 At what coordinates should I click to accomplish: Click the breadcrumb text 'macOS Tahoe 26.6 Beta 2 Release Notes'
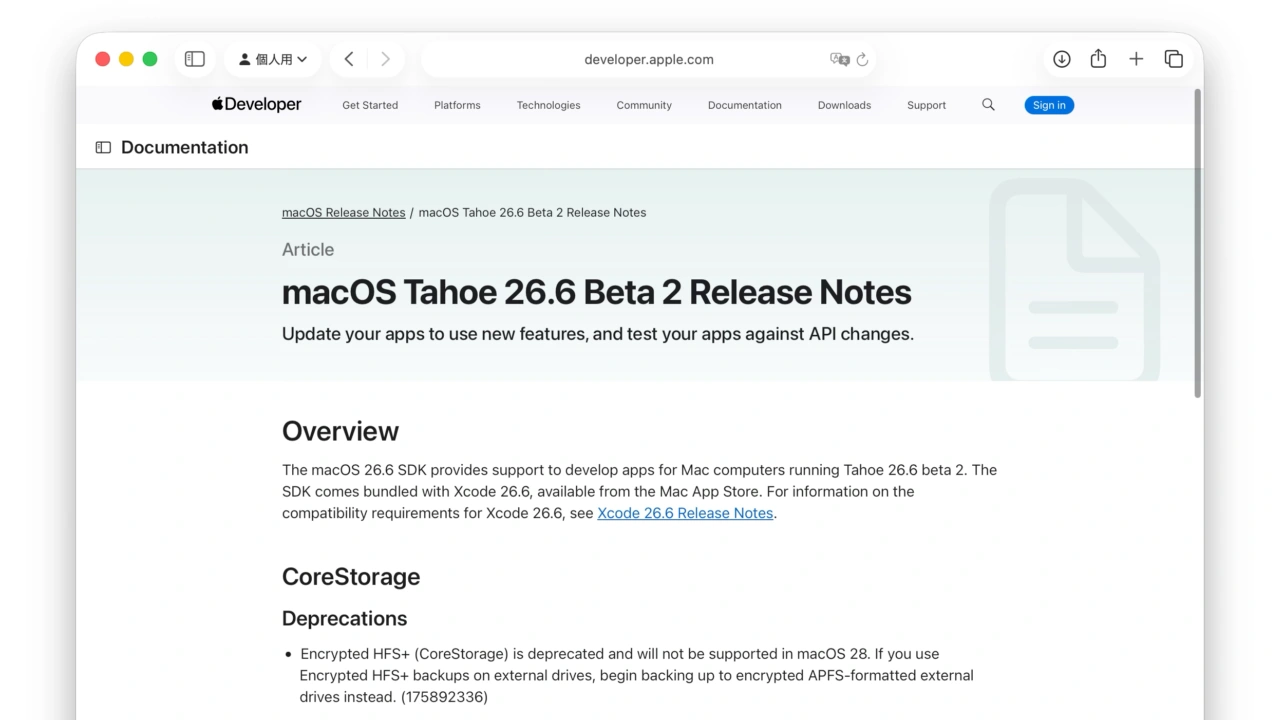tap(532, 212)
